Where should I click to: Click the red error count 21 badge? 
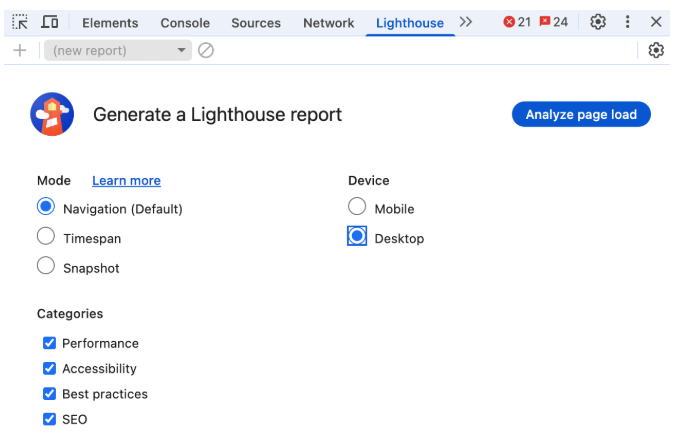point(517,22)
